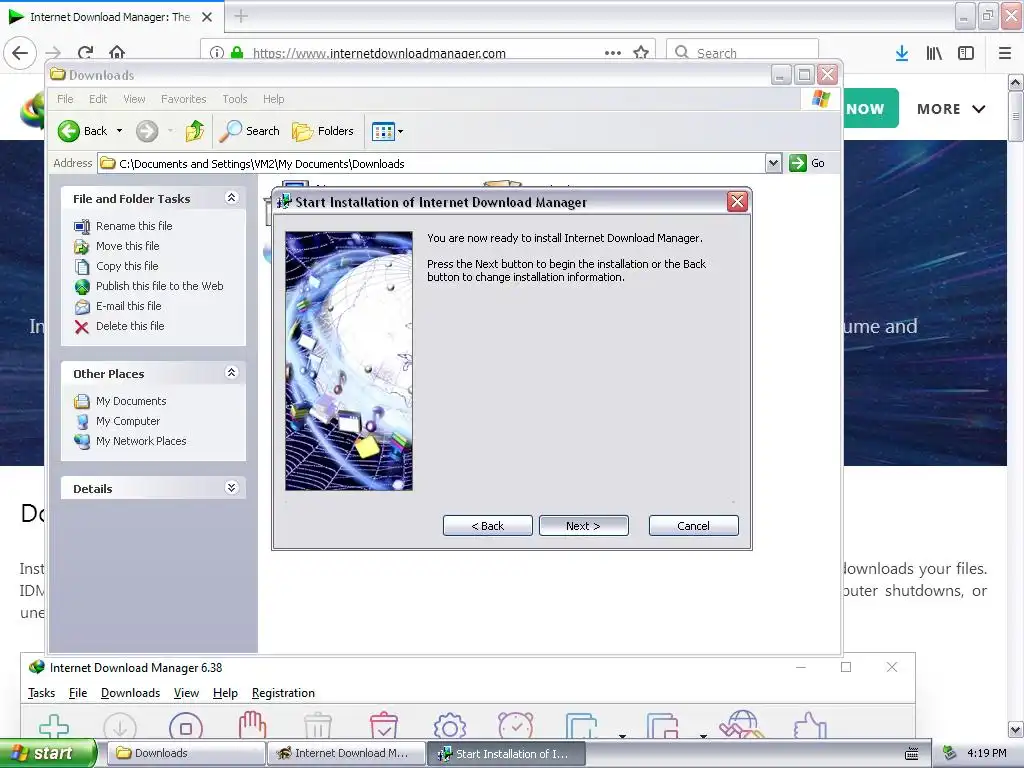
Task: Go up one folder level in Explorer
Action: pyautogui.click(x=194, y=131)
